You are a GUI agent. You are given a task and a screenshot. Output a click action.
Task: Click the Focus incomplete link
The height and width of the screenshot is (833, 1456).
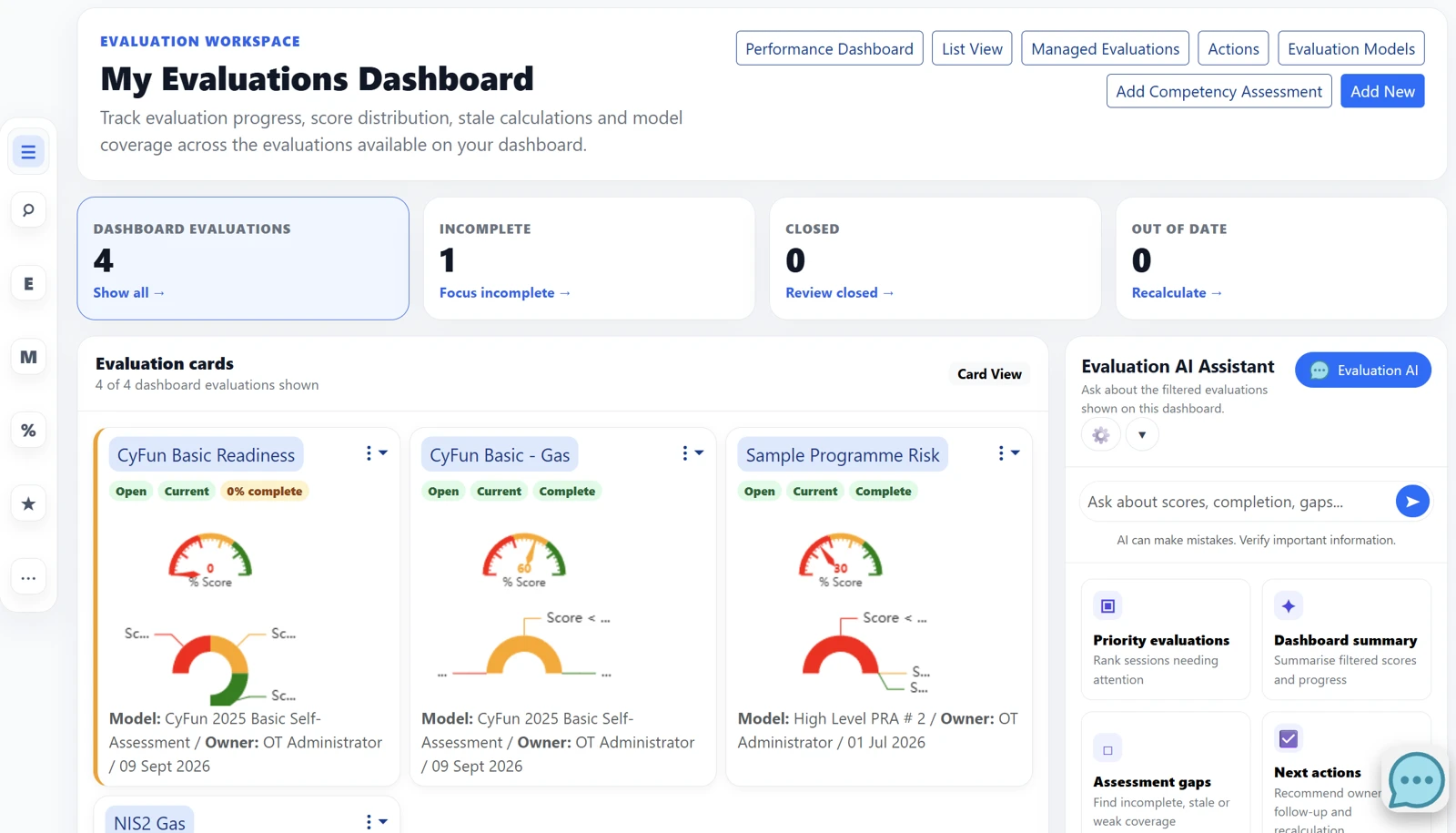505,292
